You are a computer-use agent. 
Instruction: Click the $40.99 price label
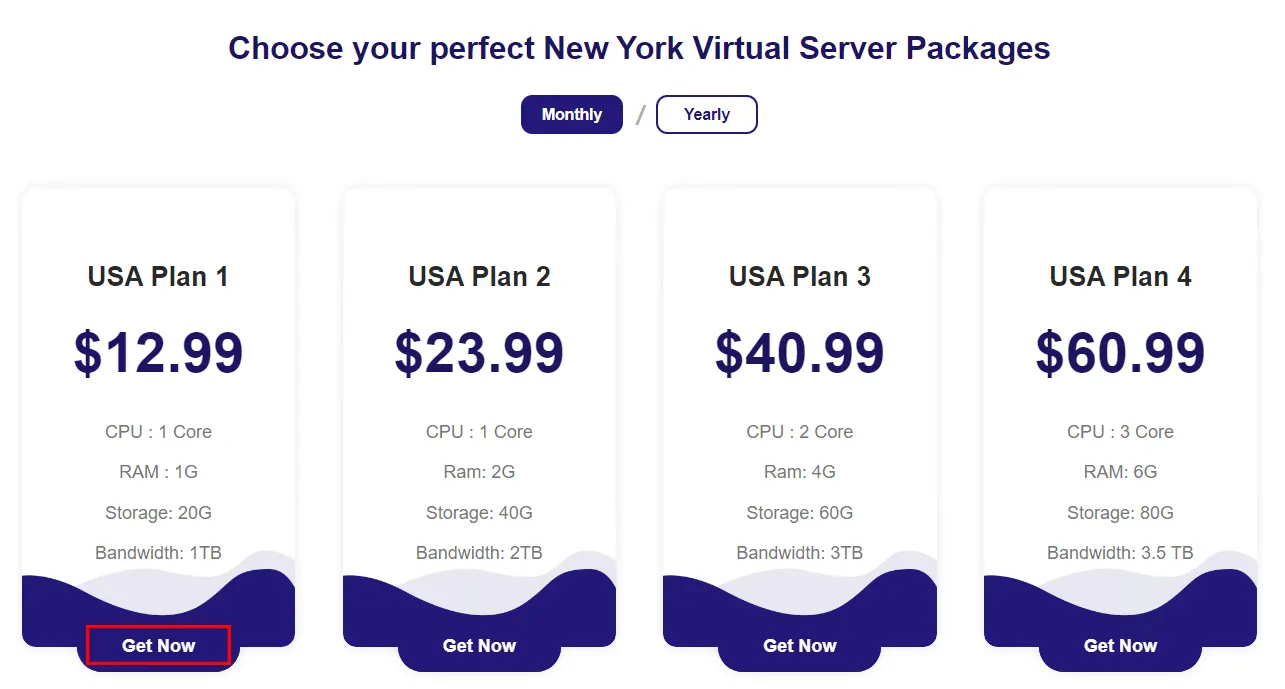pos(799,352)
